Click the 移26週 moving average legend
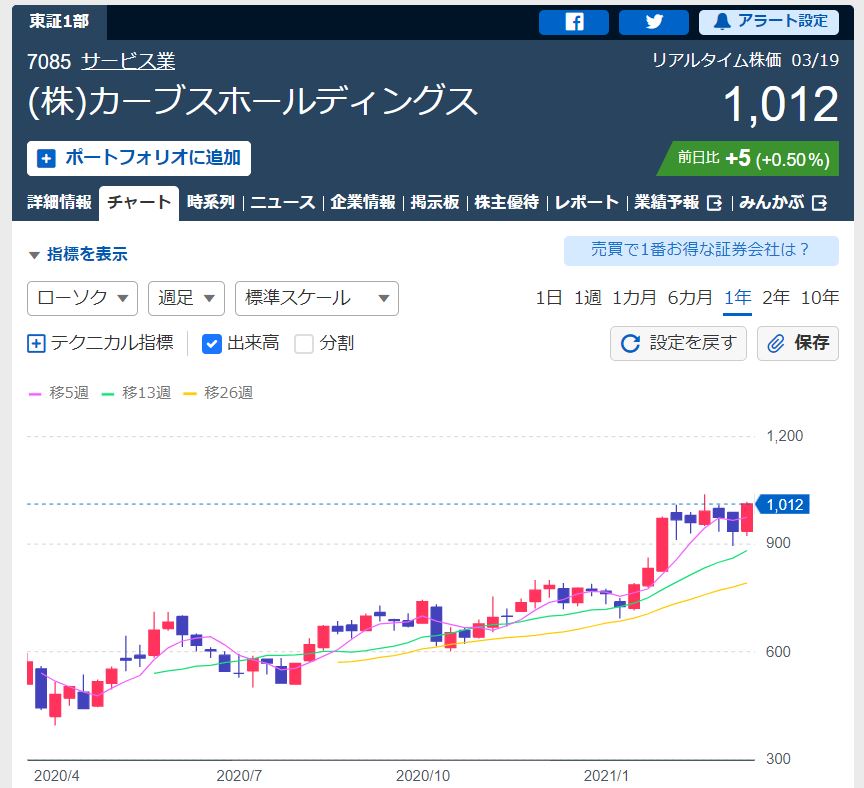The image size is (864, 788). [218, 393]
